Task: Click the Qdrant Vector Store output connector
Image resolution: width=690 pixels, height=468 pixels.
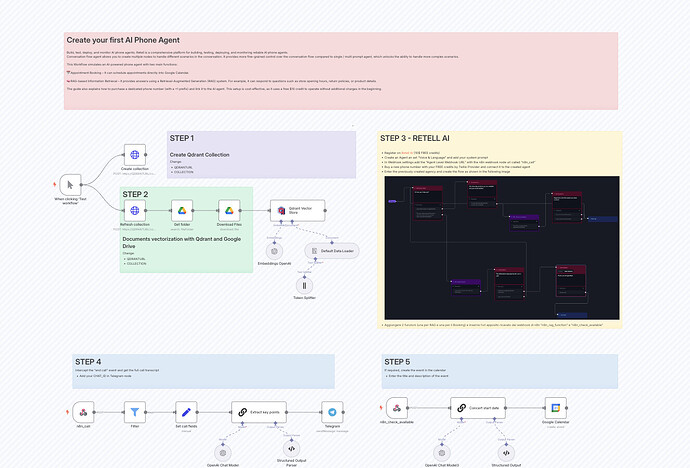Action: tap(325, 211)
